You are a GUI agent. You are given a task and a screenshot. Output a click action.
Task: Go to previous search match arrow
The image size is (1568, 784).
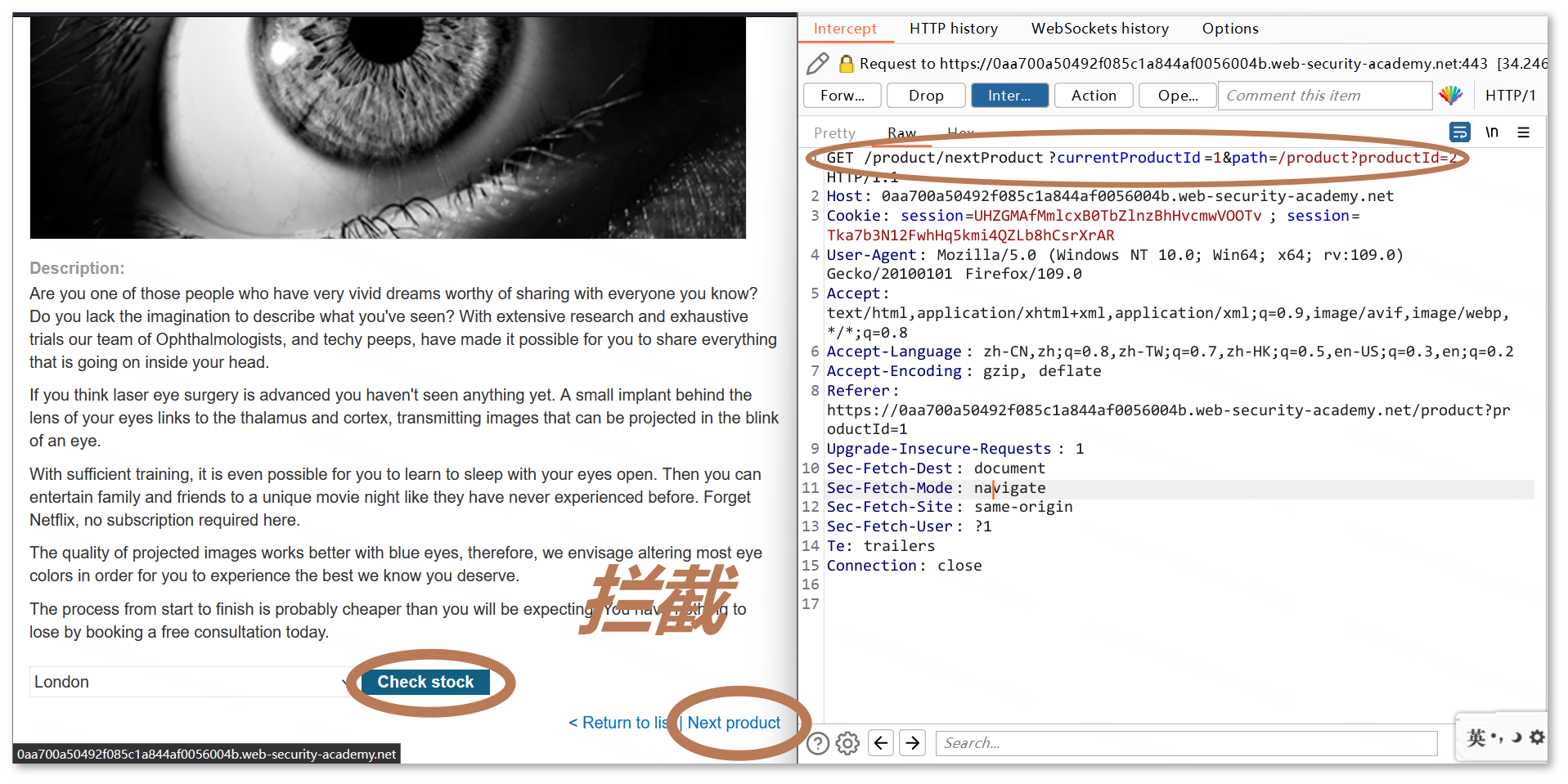click(x=881, y=743)
